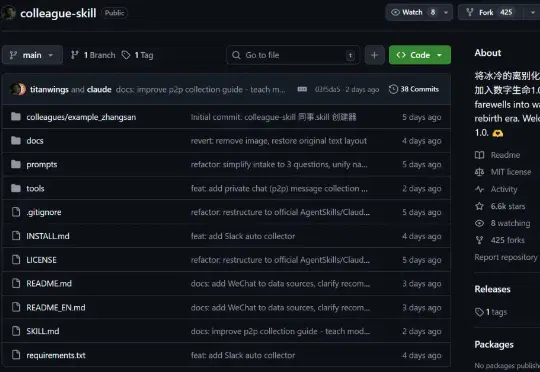Click the tools folder icon

[16, 188]
